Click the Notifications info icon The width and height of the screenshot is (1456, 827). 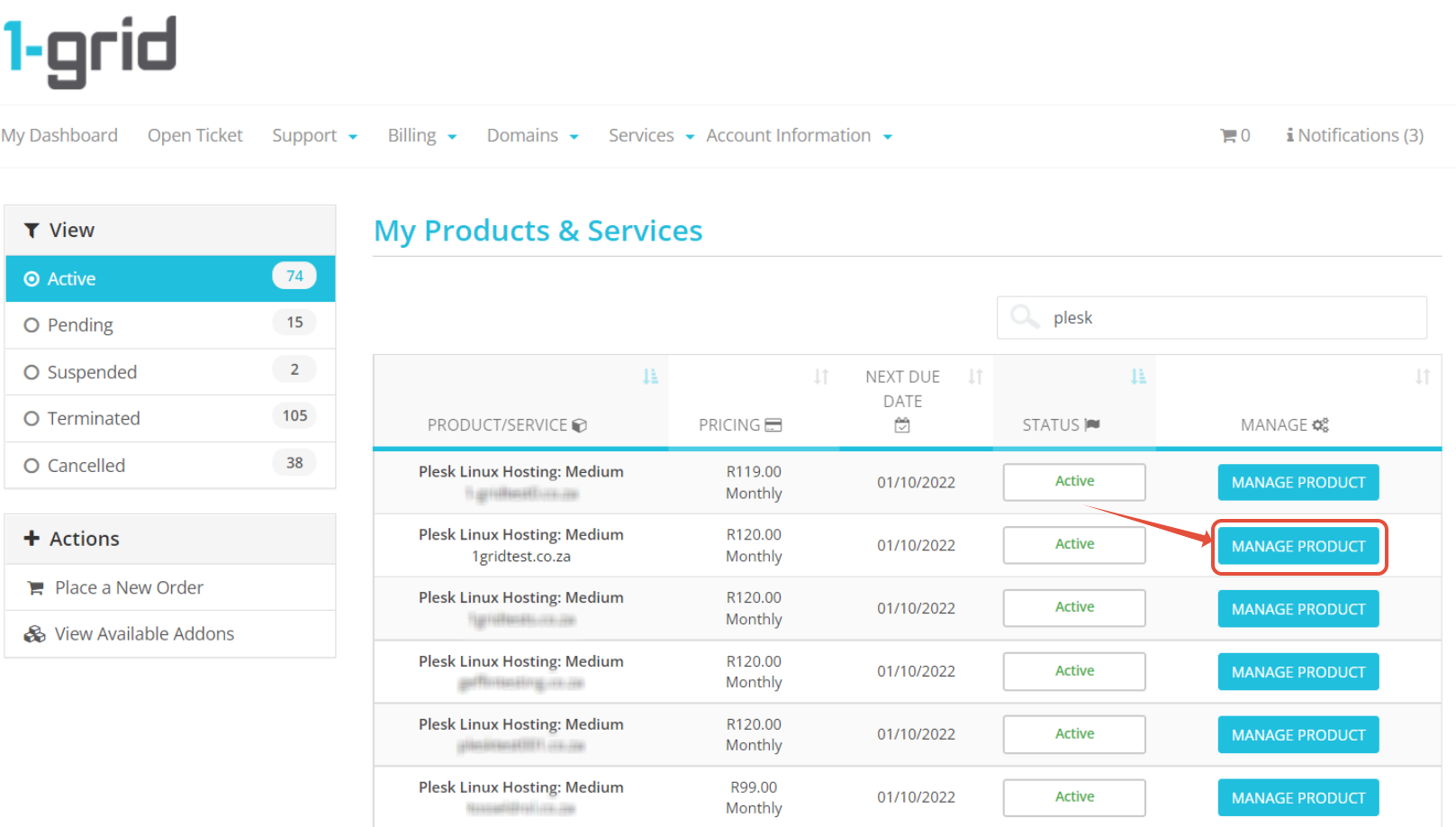(1290, 135)
